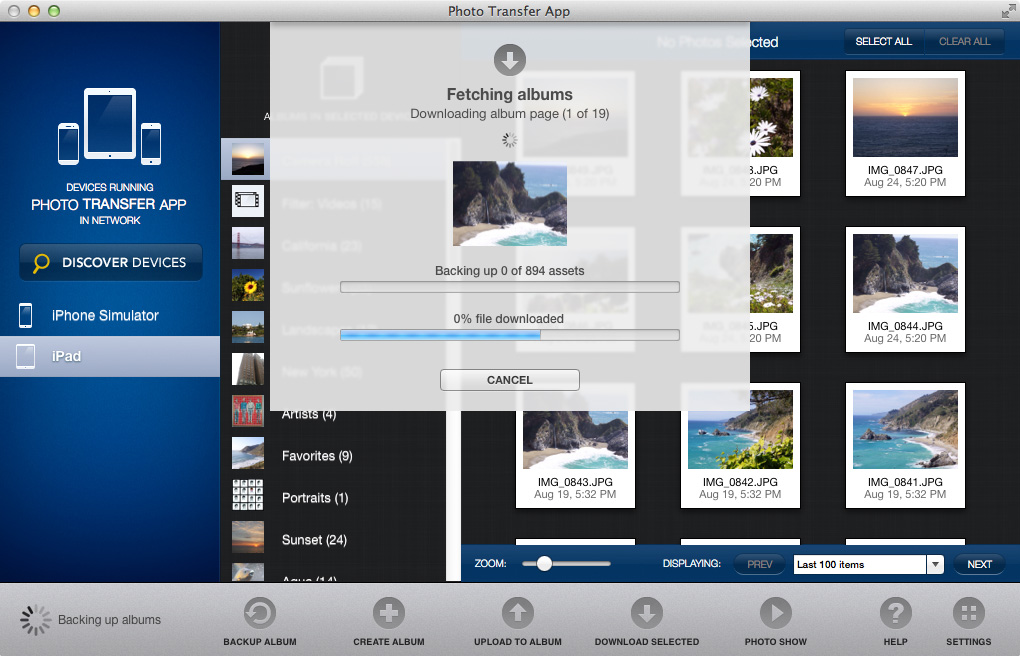
Task: Click the cove preview image in dialog
Action: point(509,204)
